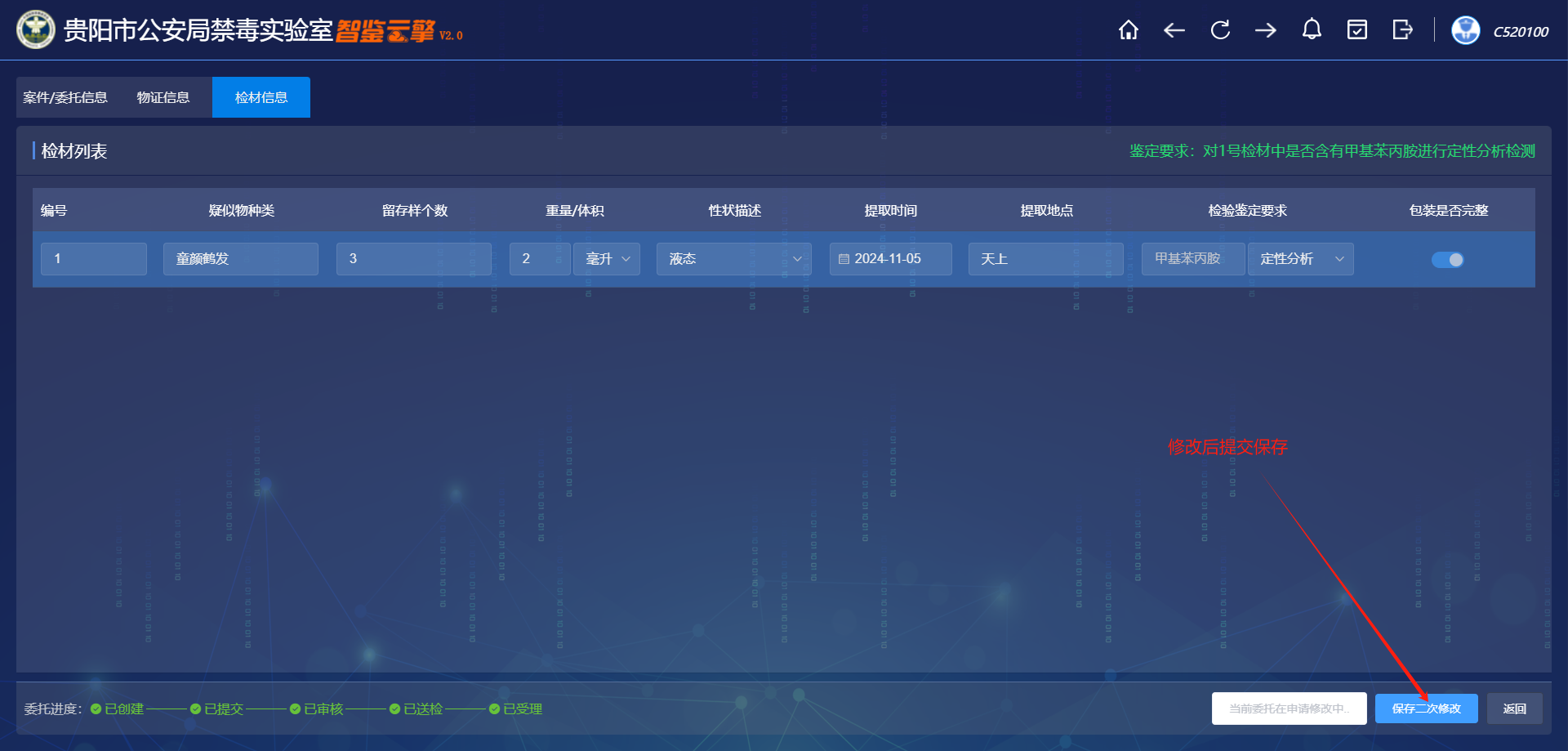Click the 提取地点 field showing 天上
This screenshot has width=1568, height=751.
pos(1045,259)
